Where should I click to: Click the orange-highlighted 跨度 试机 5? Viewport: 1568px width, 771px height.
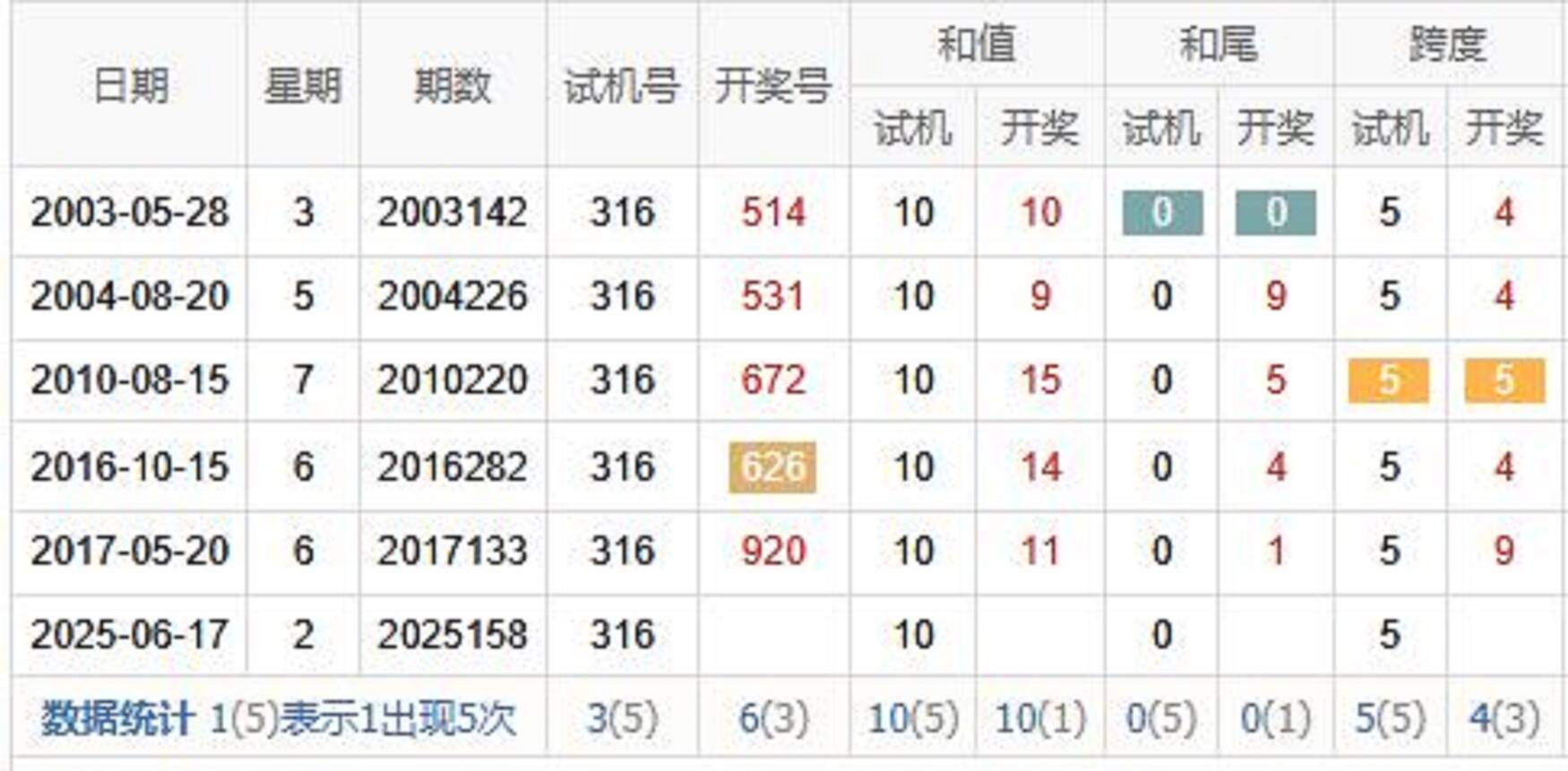pyautogui.click(x=1389, y=381)
